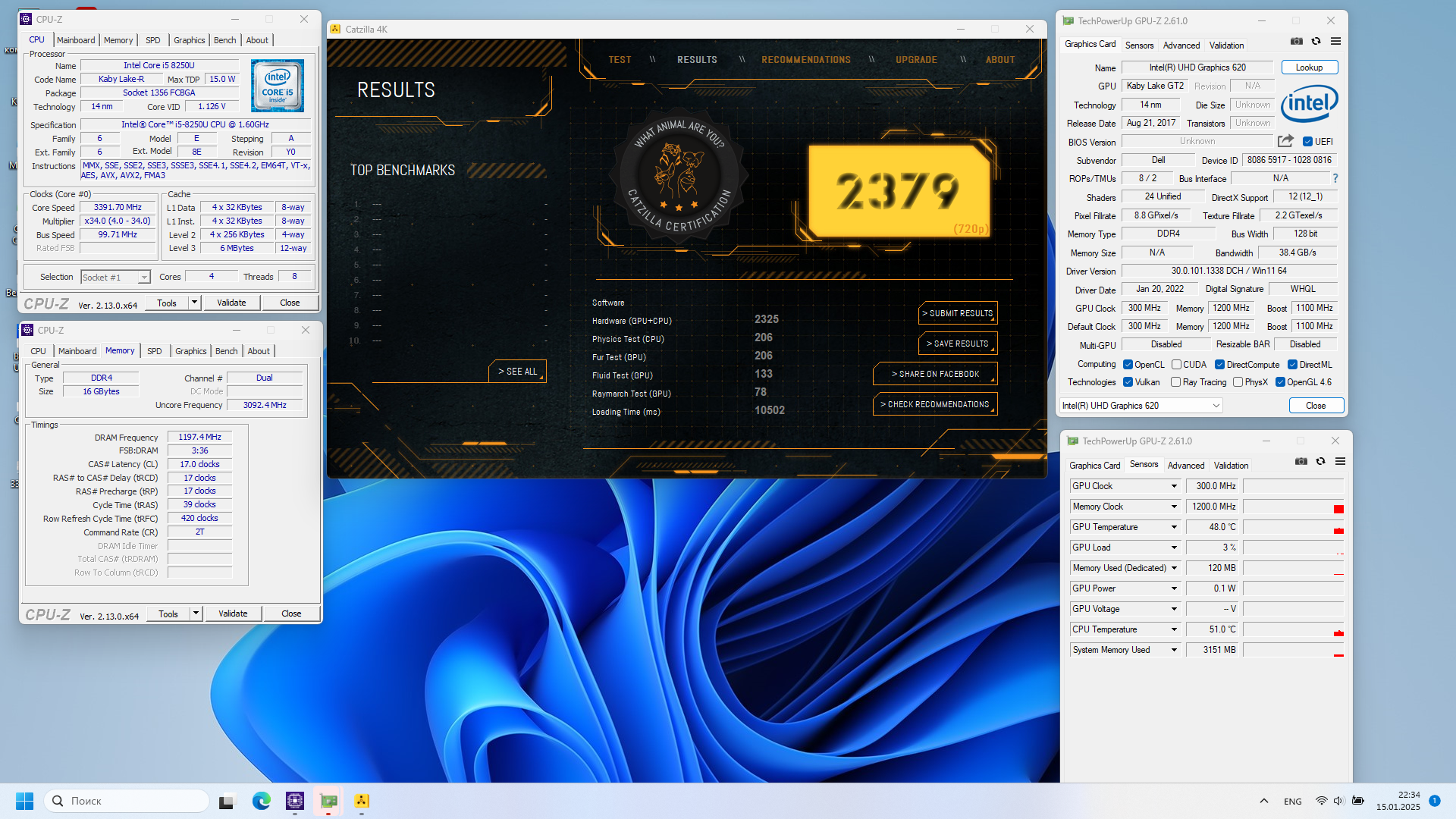This screenshot has height=819, width=1456.
Task: Switch to GPU-Z taskbar icon
Action: pos(328,801)
